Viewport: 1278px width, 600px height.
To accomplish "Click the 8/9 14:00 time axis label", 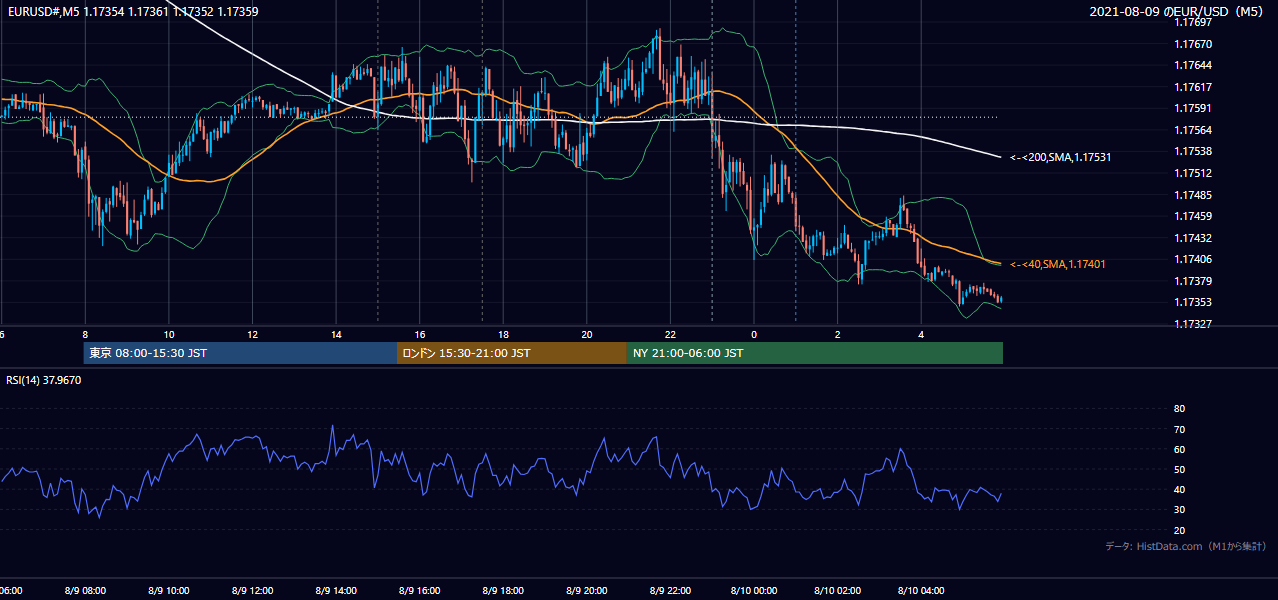I will pyautogui.click(x=336, y=591).
